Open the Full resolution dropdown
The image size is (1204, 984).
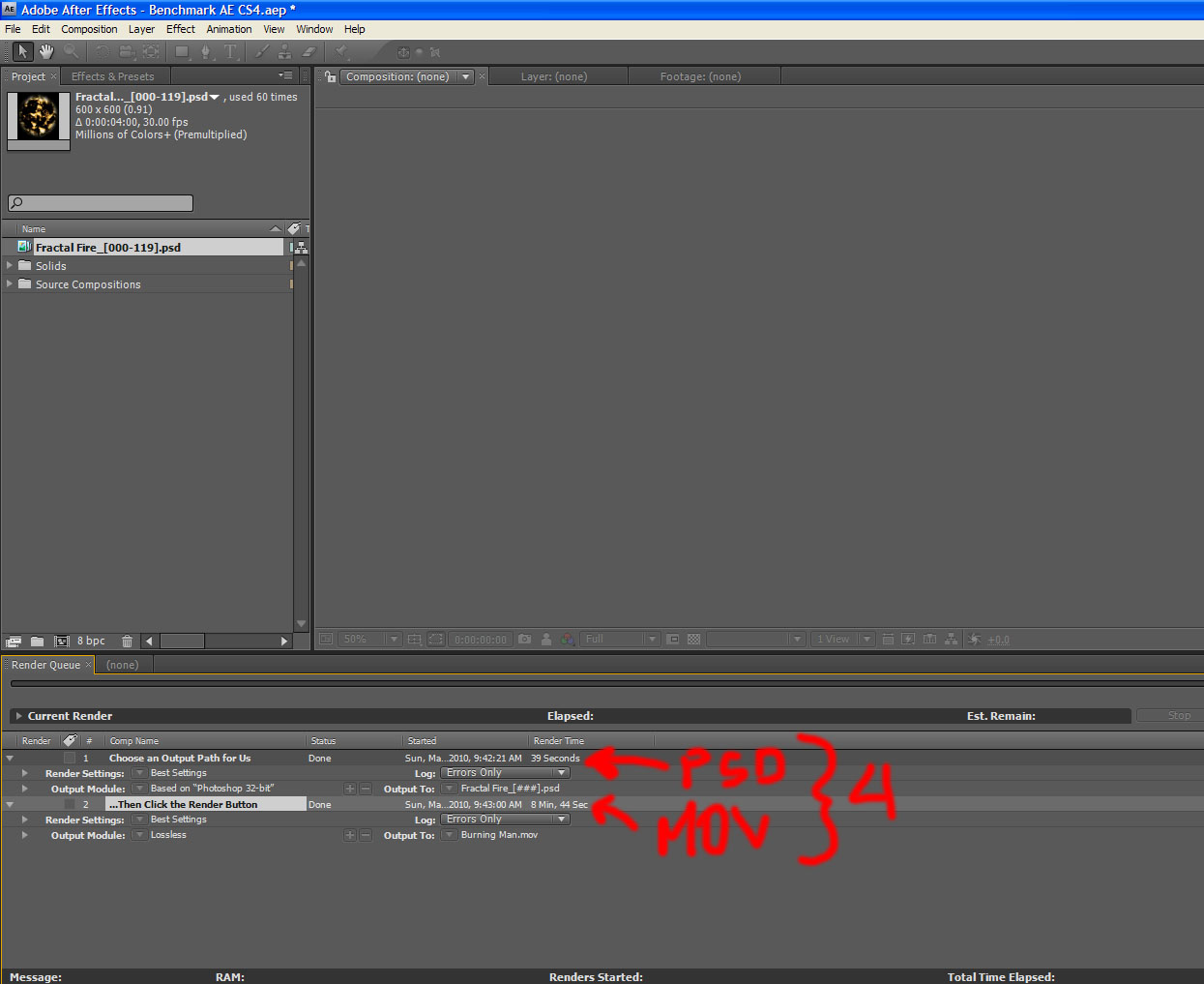click(620, 640)
